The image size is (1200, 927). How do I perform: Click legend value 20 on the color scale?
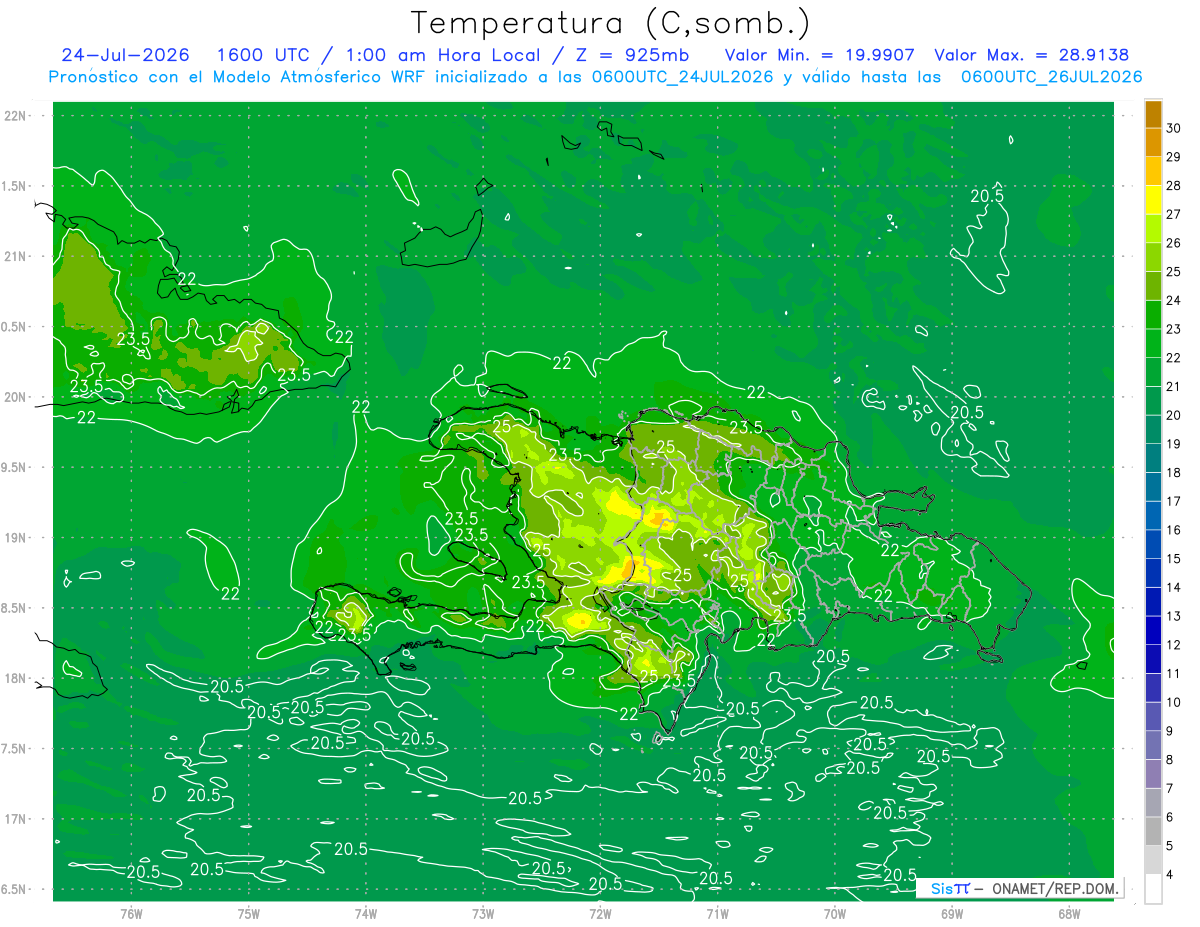1174,415
